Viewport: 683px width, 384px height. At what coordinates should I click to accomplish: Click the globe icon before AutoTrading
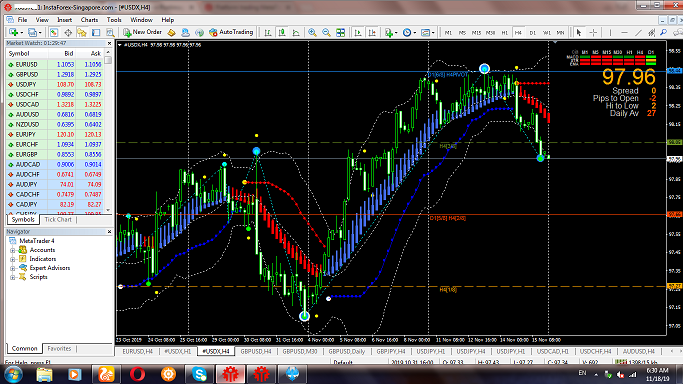(x=199, y=33)
